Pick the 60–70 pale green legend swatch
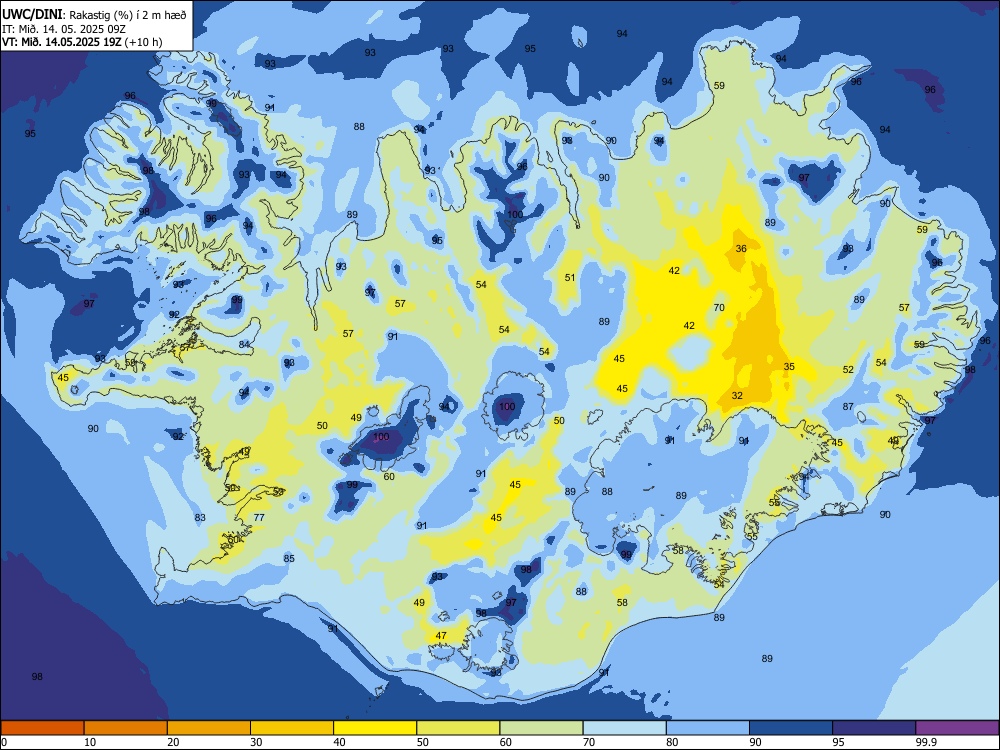The height and width of the screenshot is (750, 1000). coord(541,728)
